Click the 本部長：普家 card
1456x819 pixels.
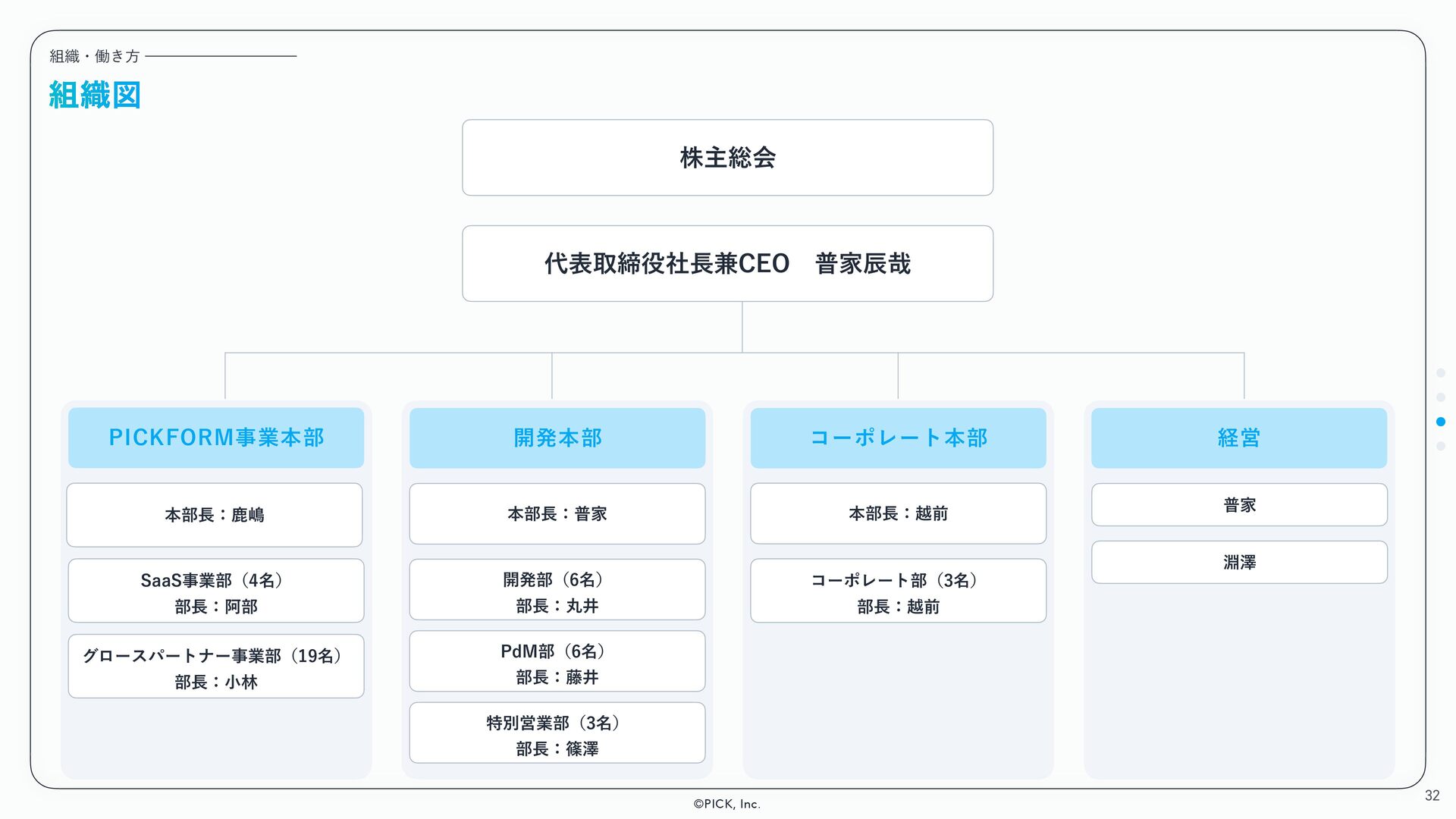point(557,513)
